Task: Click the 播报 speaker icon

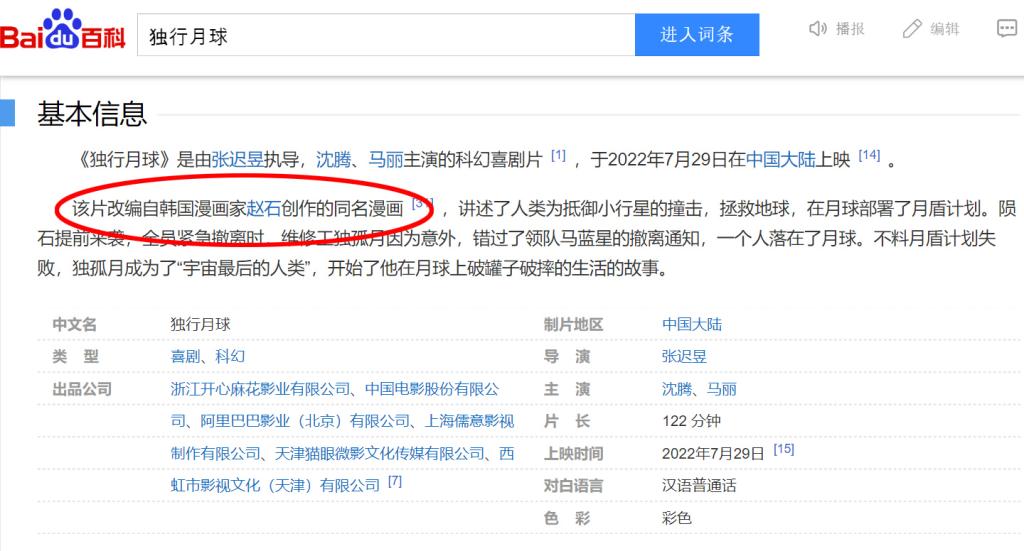Action: 818,29
